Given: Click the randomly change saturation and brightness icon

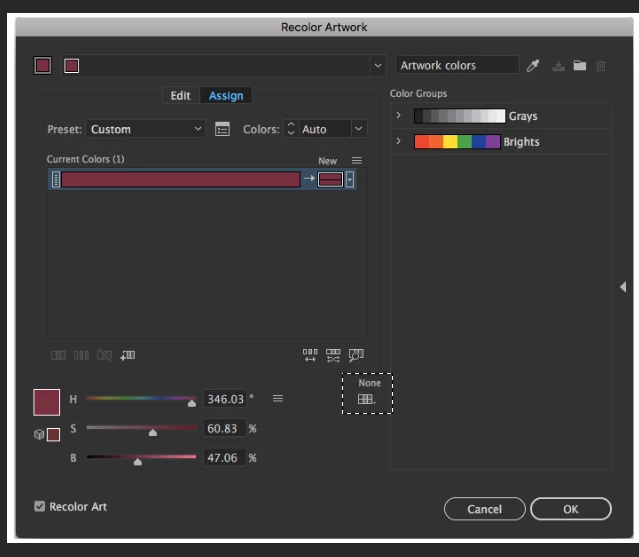Looking at the screenshot, I should click(333, 355).
